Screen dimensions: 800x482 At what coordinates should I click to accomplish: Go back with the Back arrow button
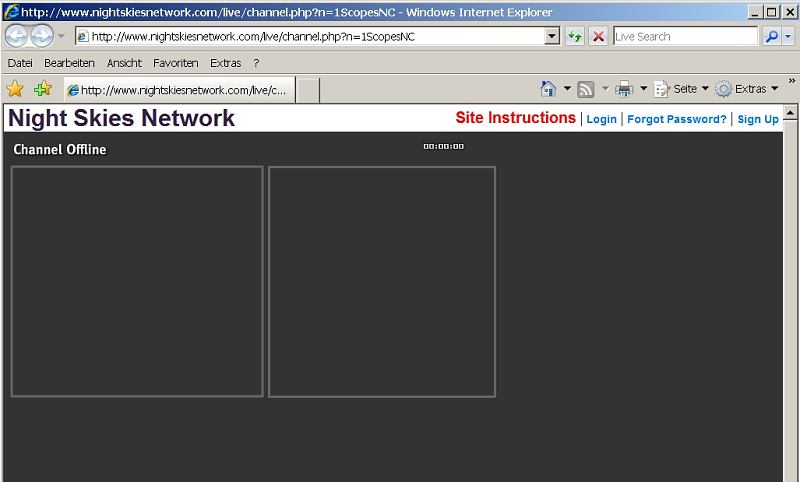pyautogui.click(x=17, y=36)
